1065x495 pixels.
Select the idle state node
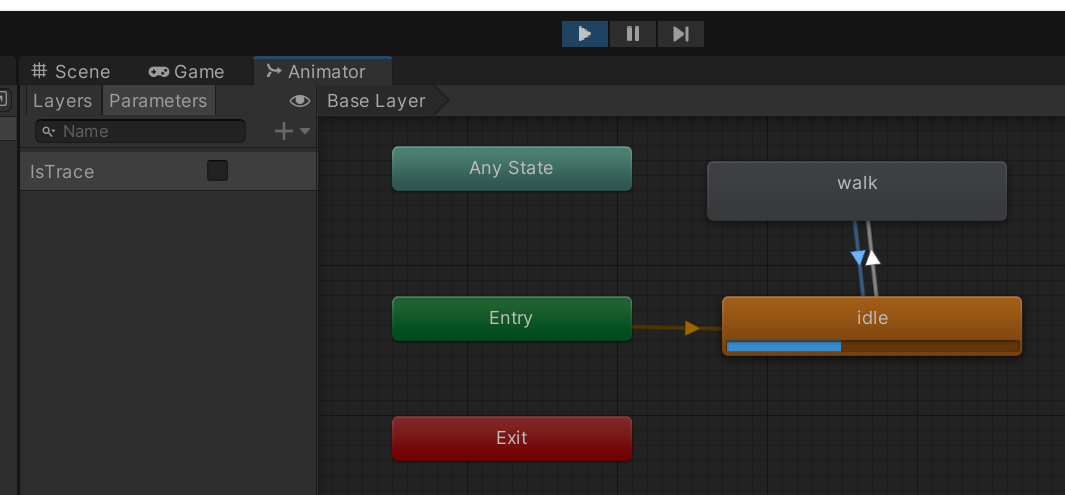coord(872,326)
